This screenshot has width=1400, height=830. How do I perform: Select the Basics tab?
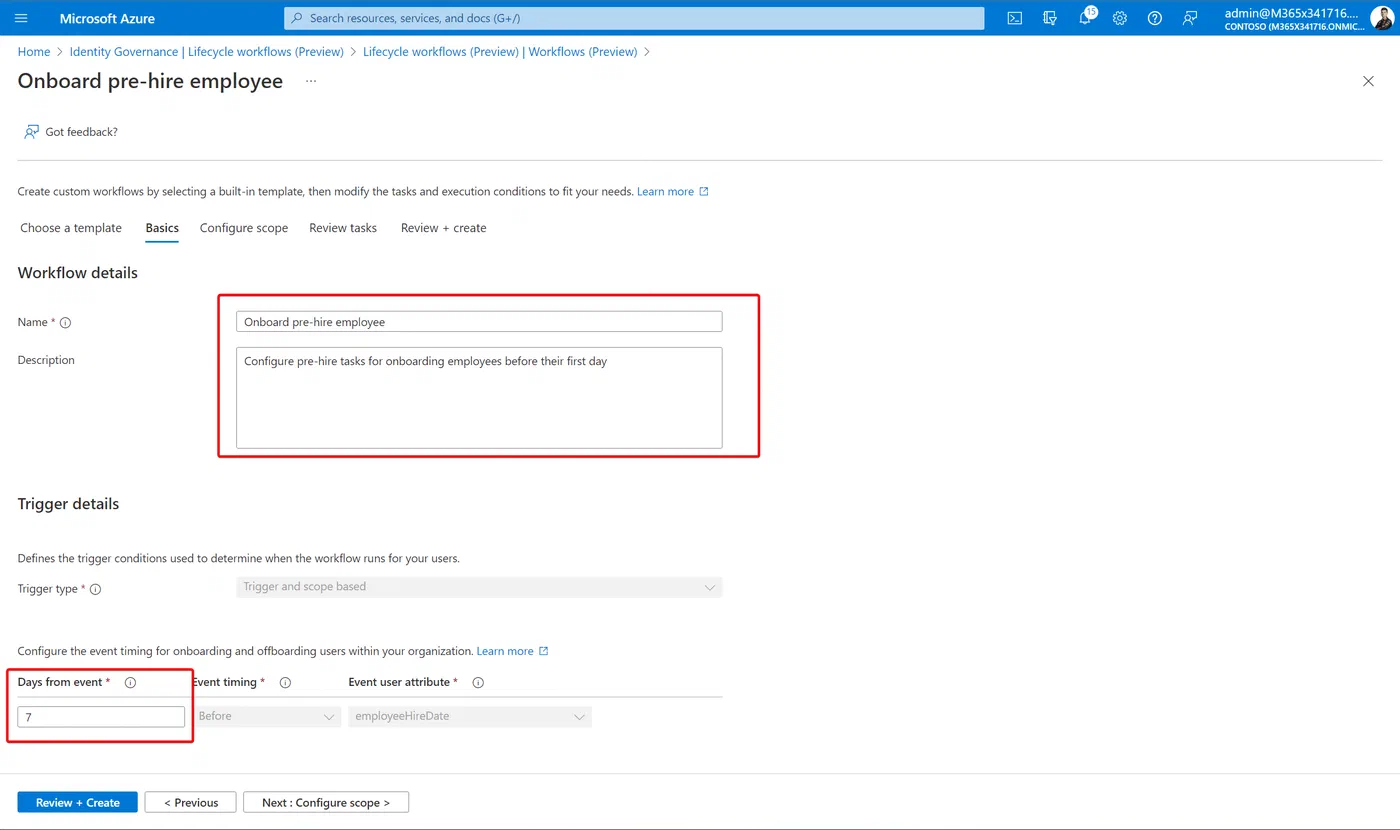[x=162, y=228]
